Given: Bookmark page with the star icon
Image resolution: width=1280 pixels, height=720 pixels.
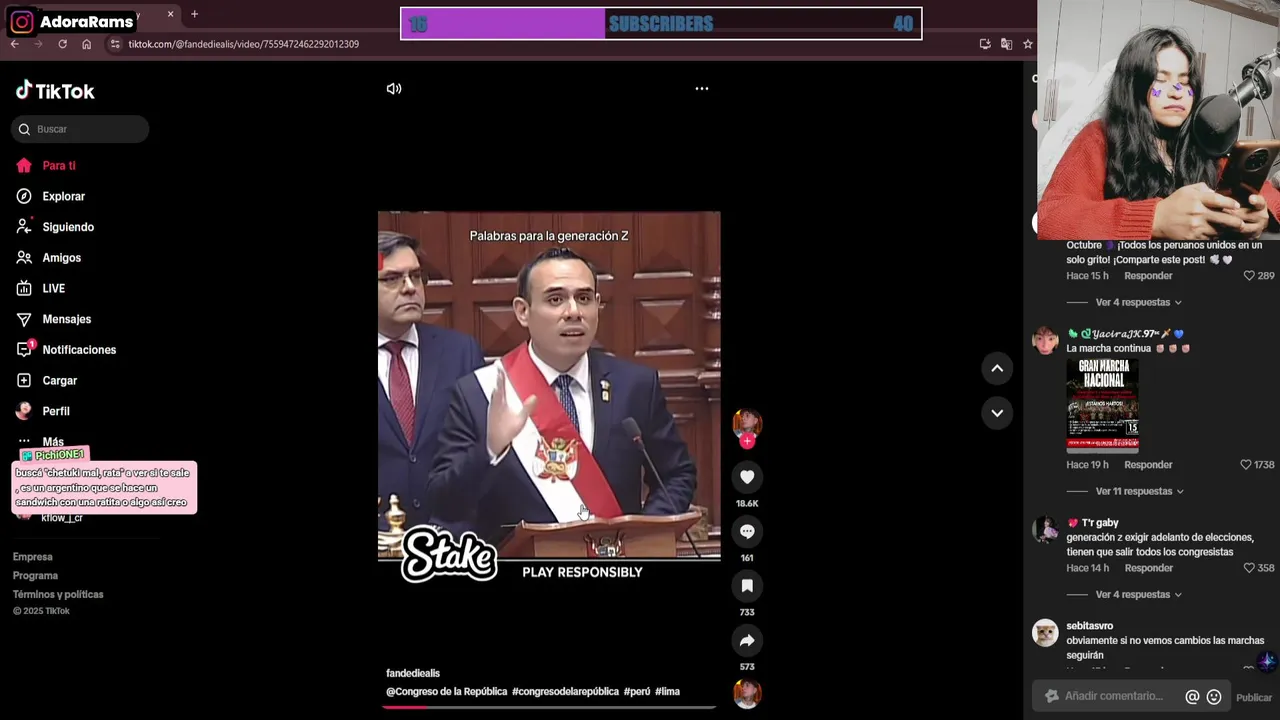Looking at the screenshot, I should click(1027, 44).
